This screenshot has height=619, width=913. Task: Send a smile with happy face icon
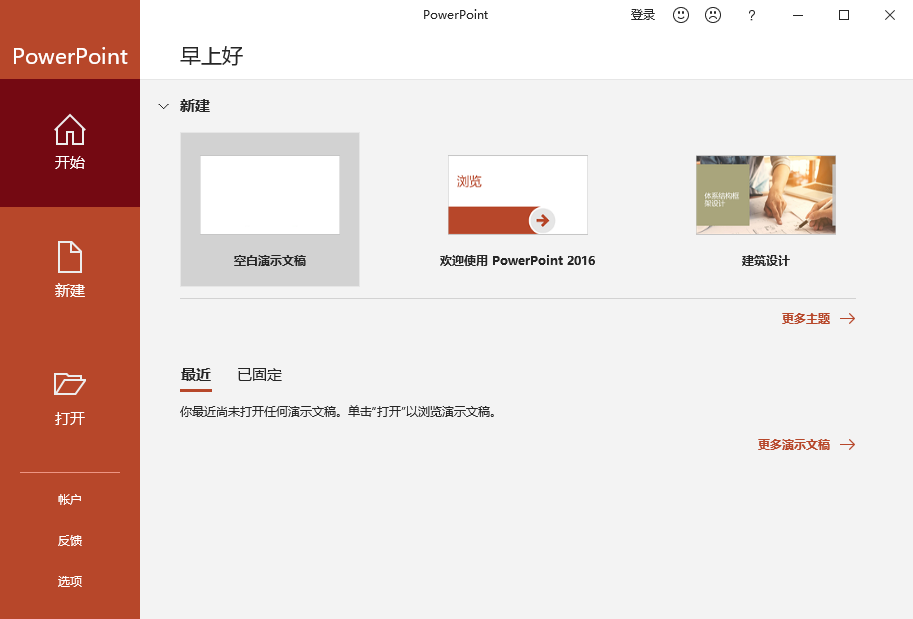[x=681, y=15]
